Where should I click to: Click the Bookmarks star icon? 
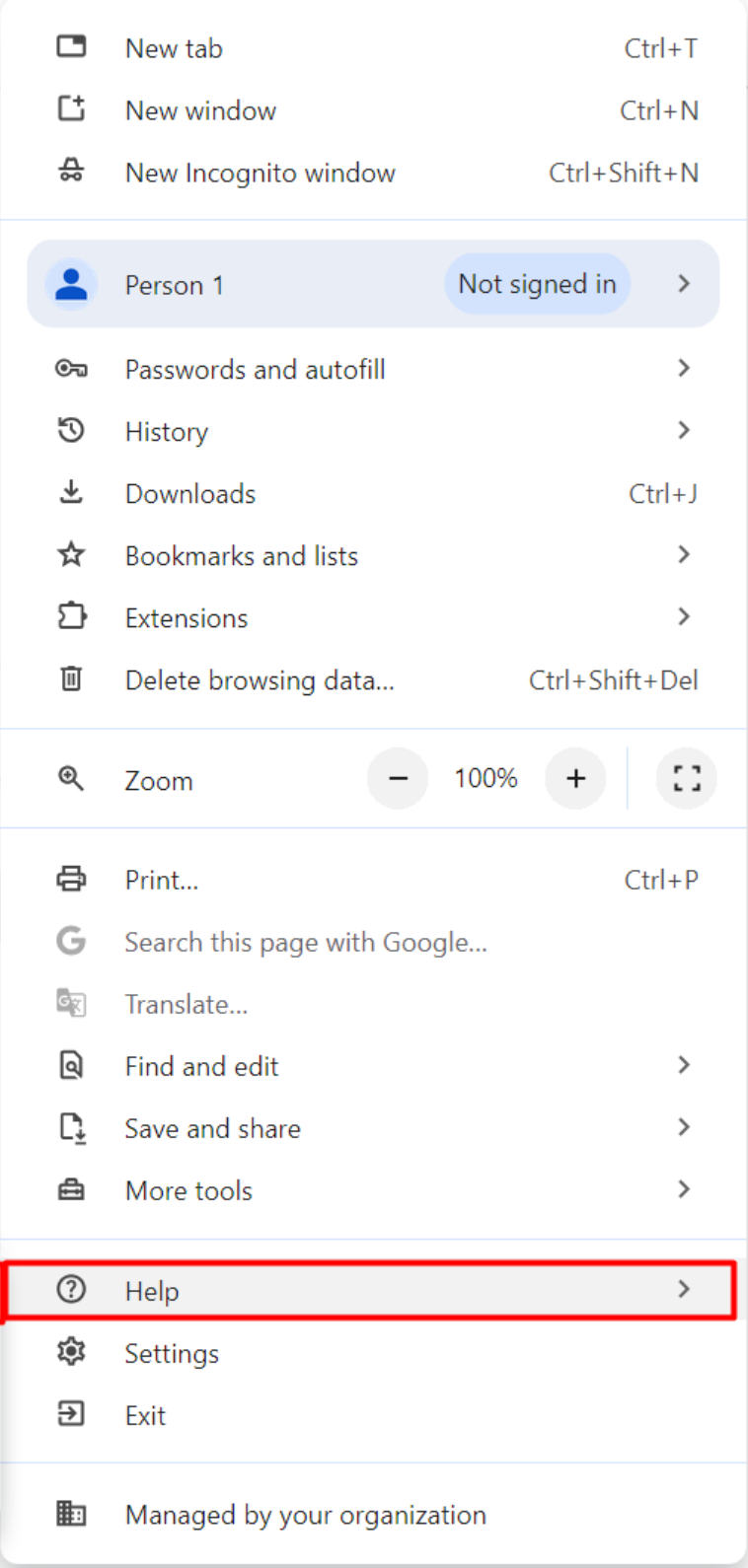pyautogui.click(x=71, y=554)
